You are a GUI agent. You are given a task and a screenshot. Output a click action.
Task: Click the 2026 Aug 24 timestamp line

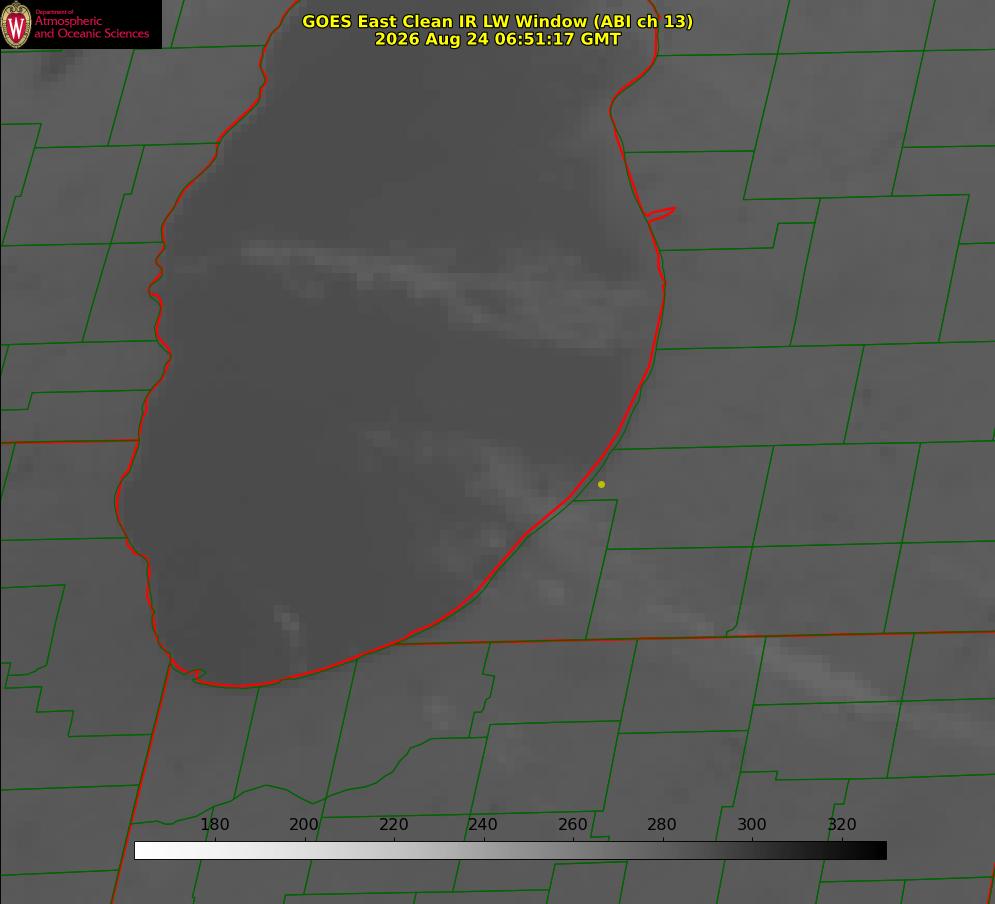point(498,39)
